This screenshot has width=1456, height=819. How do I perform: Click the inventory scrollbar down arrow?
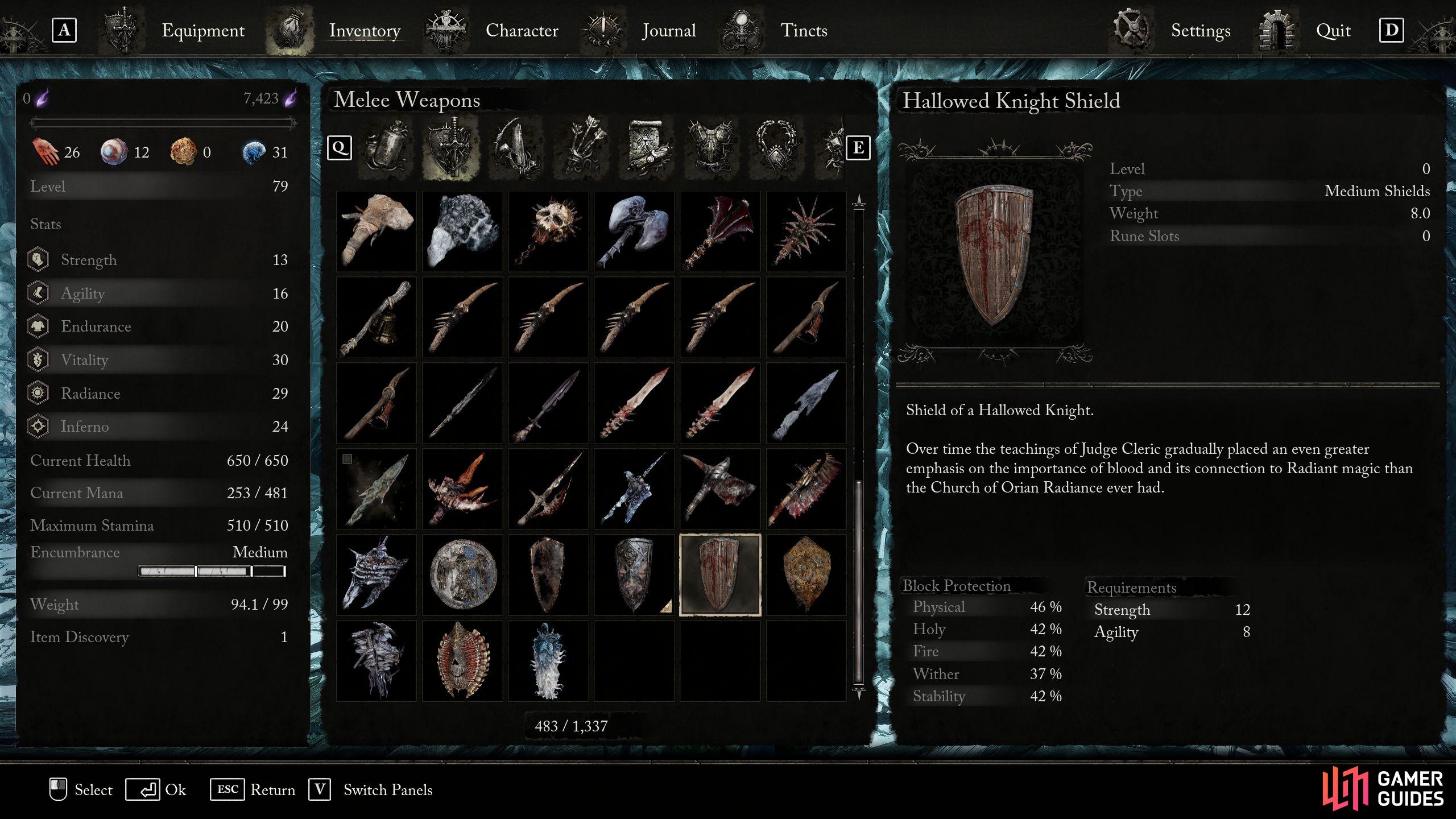tap(859, 693)
